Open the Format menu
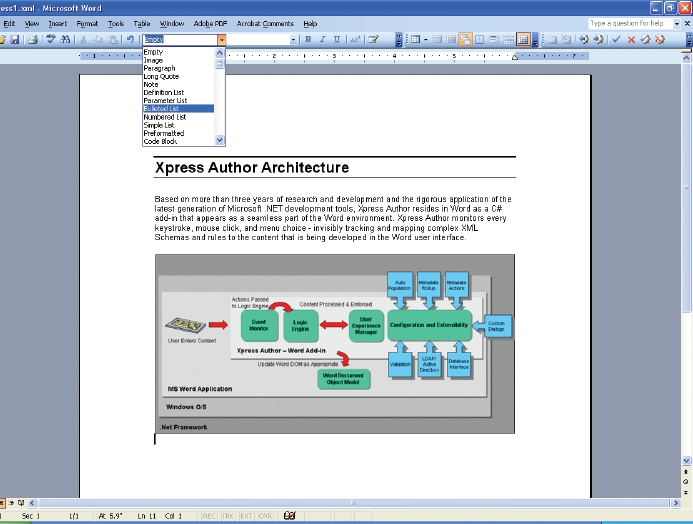693x524 pixels. [88, 24]
